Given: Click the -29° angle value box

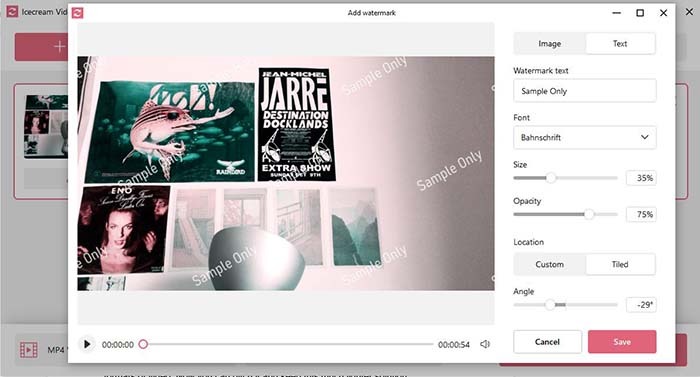Looking at the screenshot, I should click(x=641, y=305).
